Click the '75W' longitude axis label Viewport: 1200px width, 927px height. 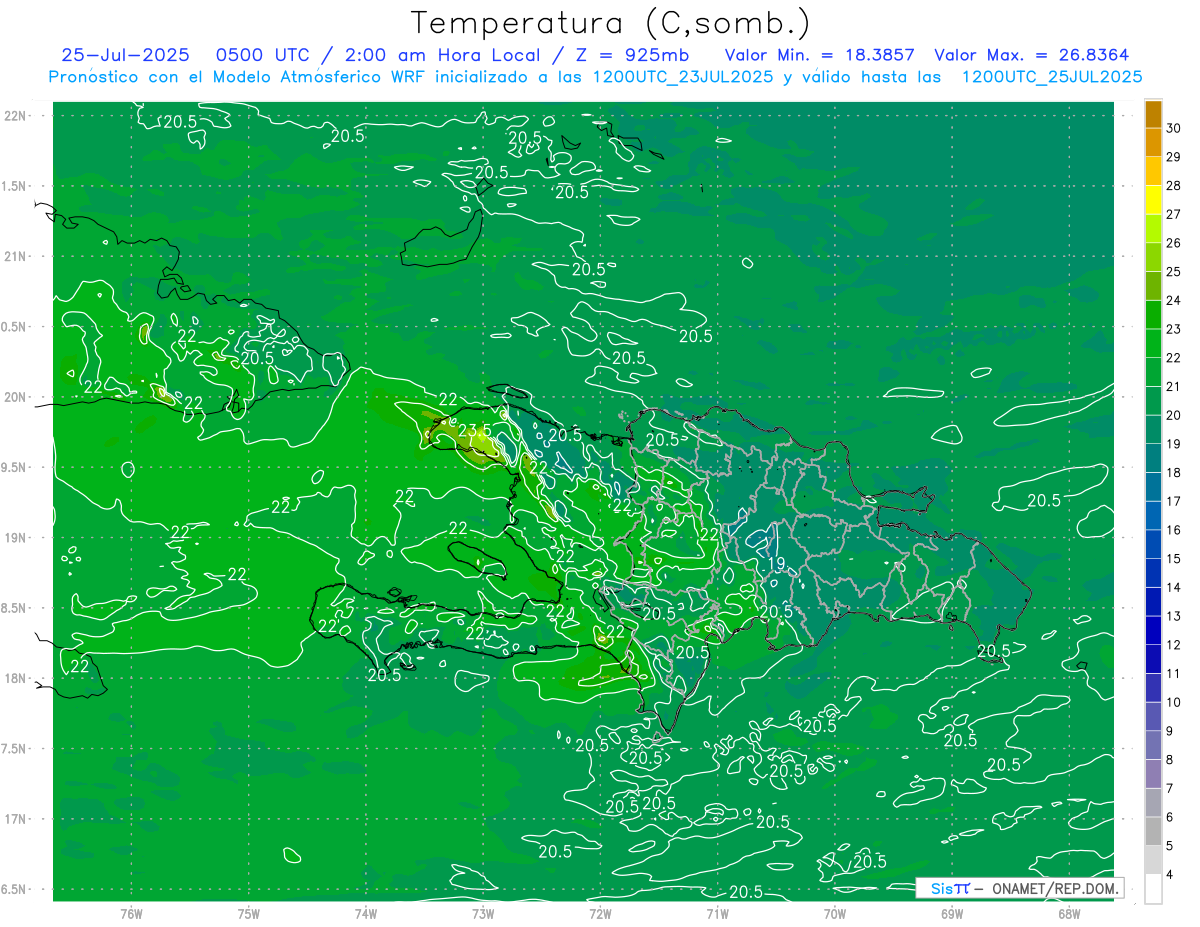click(249, 914)
